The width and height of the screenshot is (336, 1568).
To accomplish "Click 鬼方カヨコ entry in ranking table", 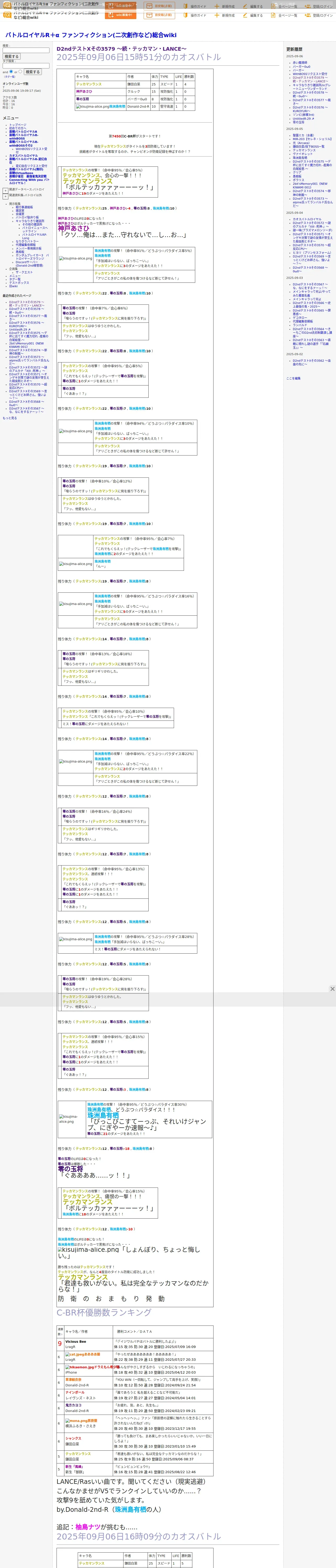I will (x=73, y=1405).
